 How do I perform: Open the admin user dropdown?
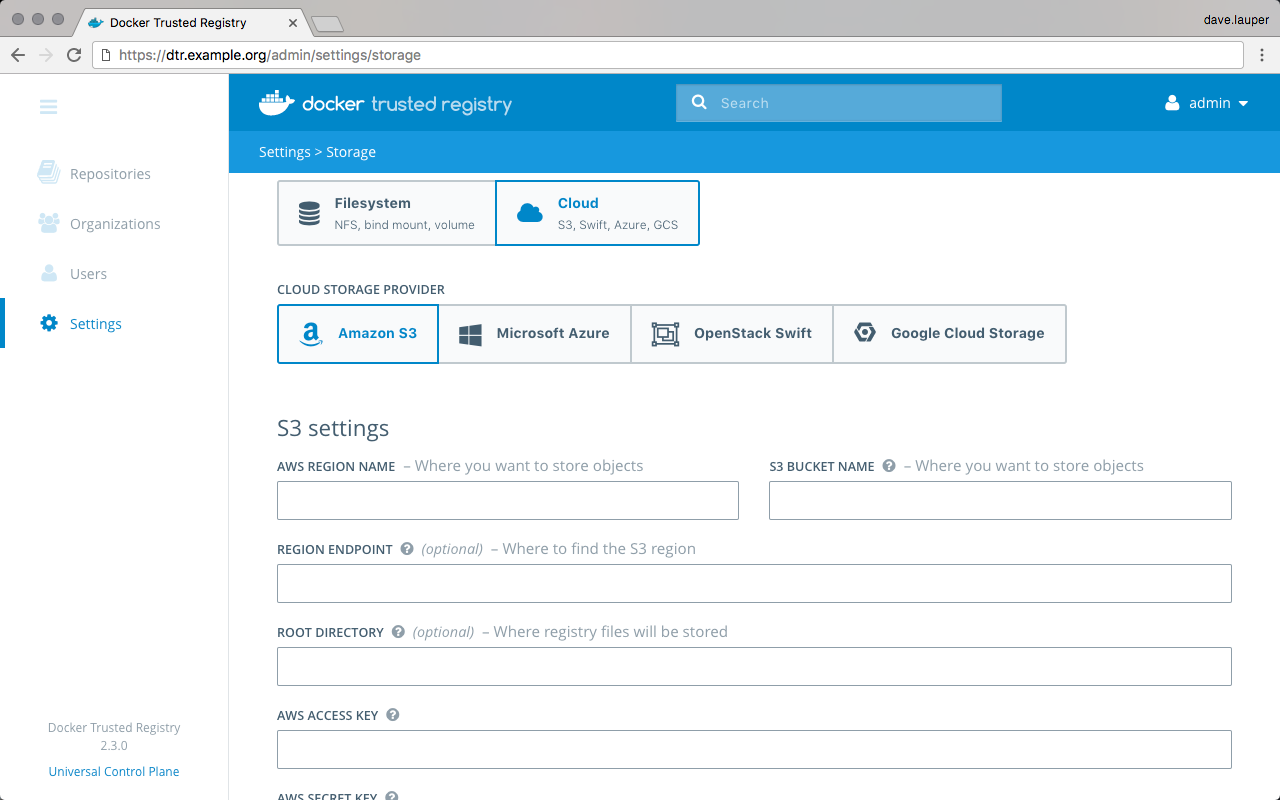(x=1207, y=103)
